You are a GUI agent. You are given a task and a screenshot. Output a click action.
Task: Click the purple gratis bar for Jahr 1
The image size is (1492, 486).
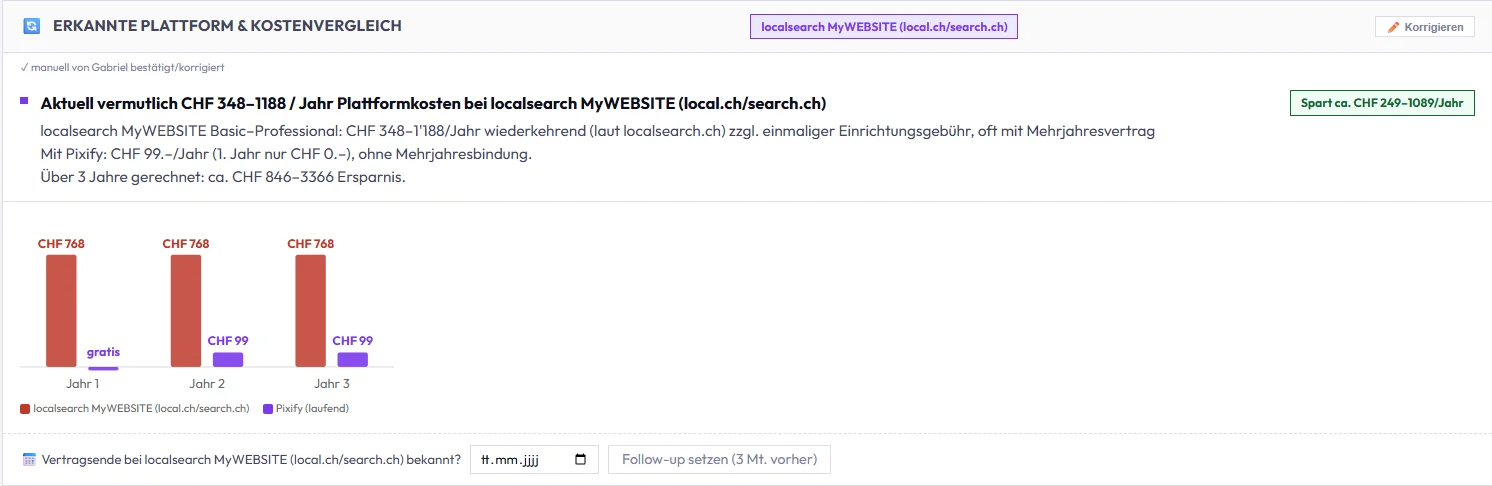pos(103,368)
